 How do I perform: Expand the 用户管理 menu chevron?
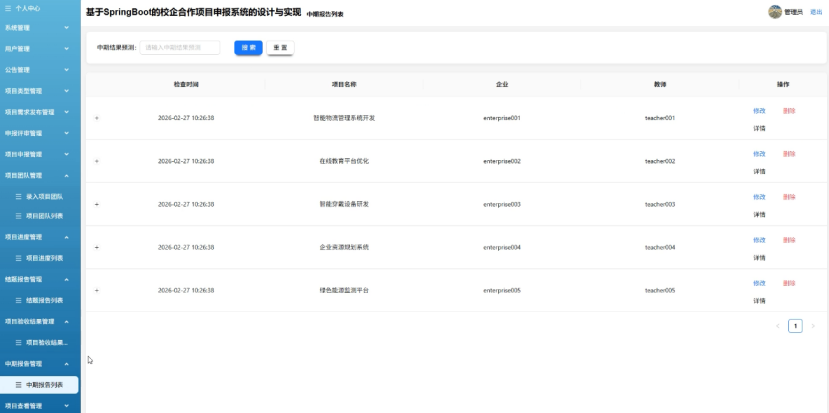click(67, 49)
